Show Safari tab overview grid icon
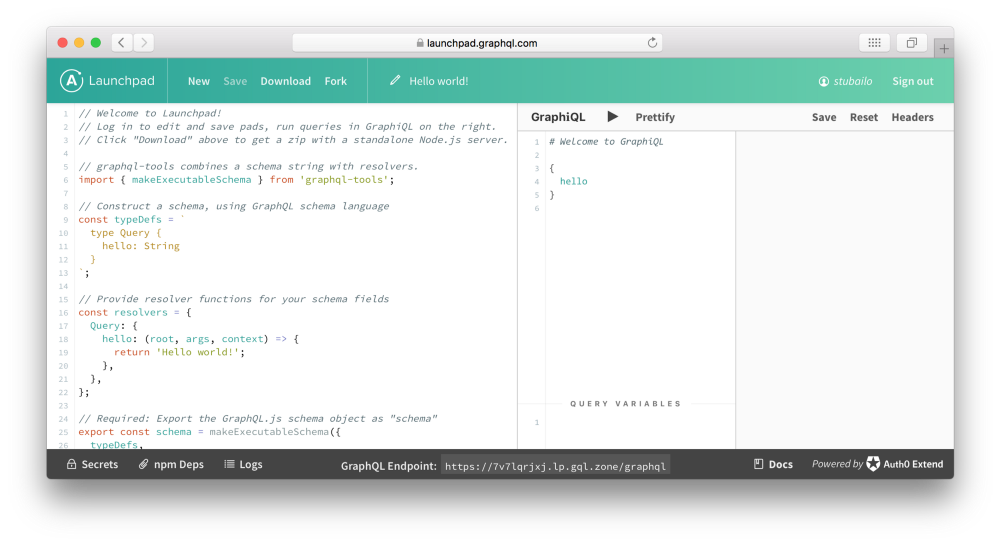The width and height of the screenshot is (1000, 545). pyautogui.click(x=874, y=43)
